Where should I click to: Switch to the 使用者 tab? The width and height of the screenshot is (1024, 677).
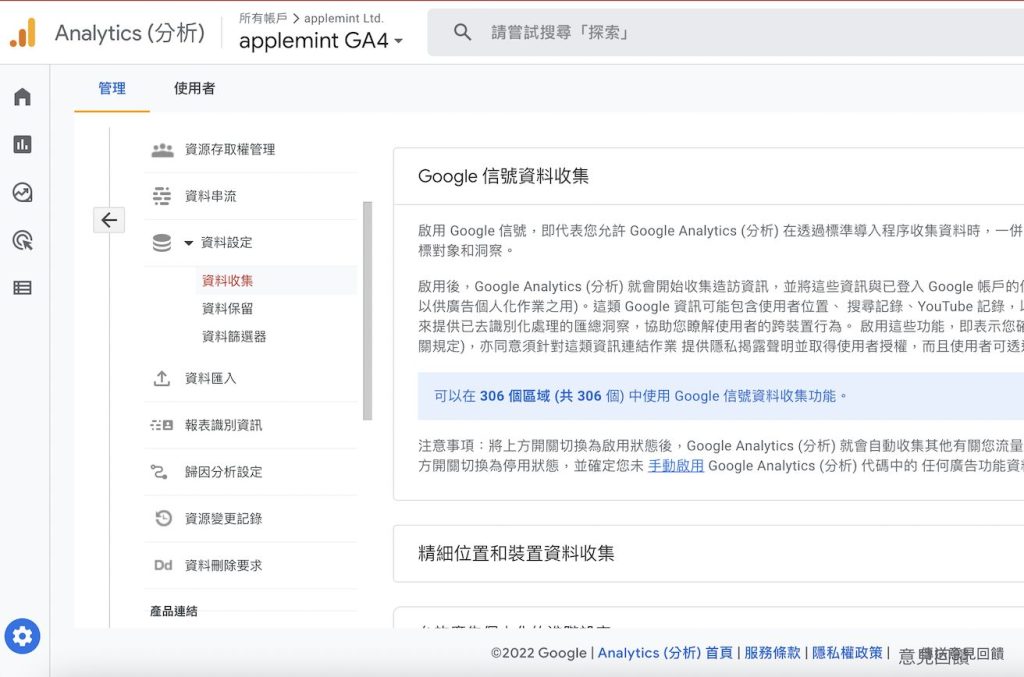point(194,88)
